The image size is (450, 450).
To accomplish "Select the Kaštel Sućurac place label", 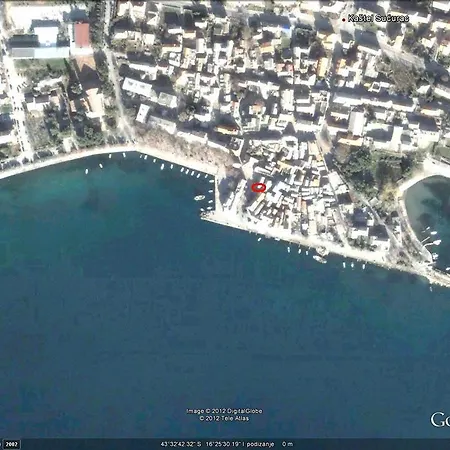I will [378, 18].
